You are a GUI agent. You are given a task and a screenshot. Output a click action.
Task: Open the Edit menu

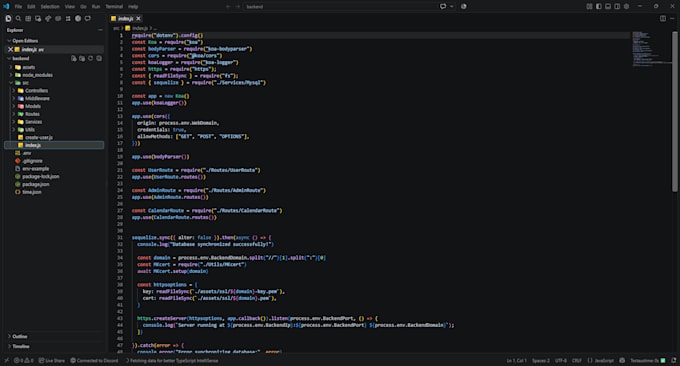[x=31, y=7]
